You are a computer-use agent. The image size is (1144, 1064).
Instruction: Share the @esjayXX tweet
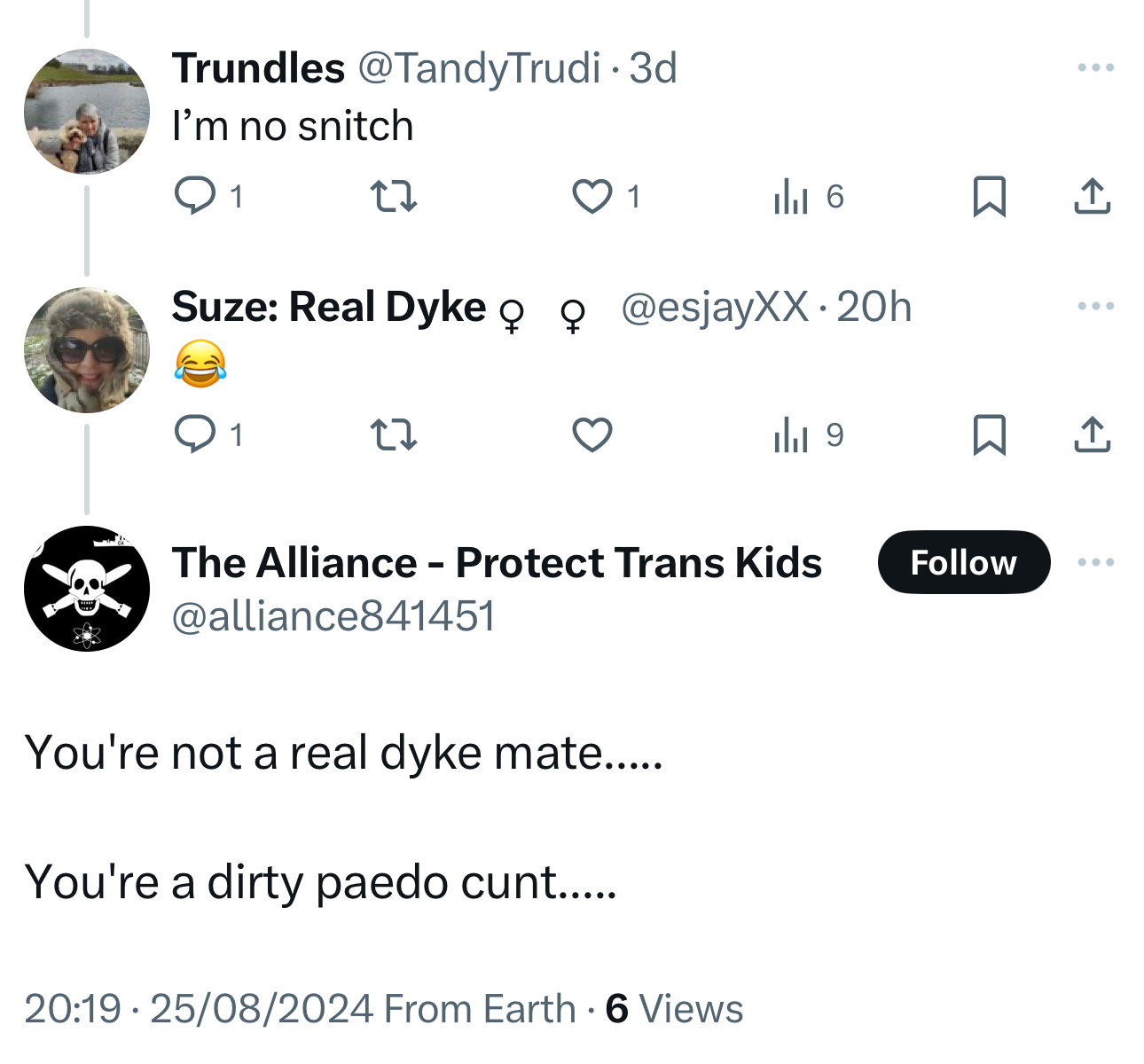tap(1092, 434)
